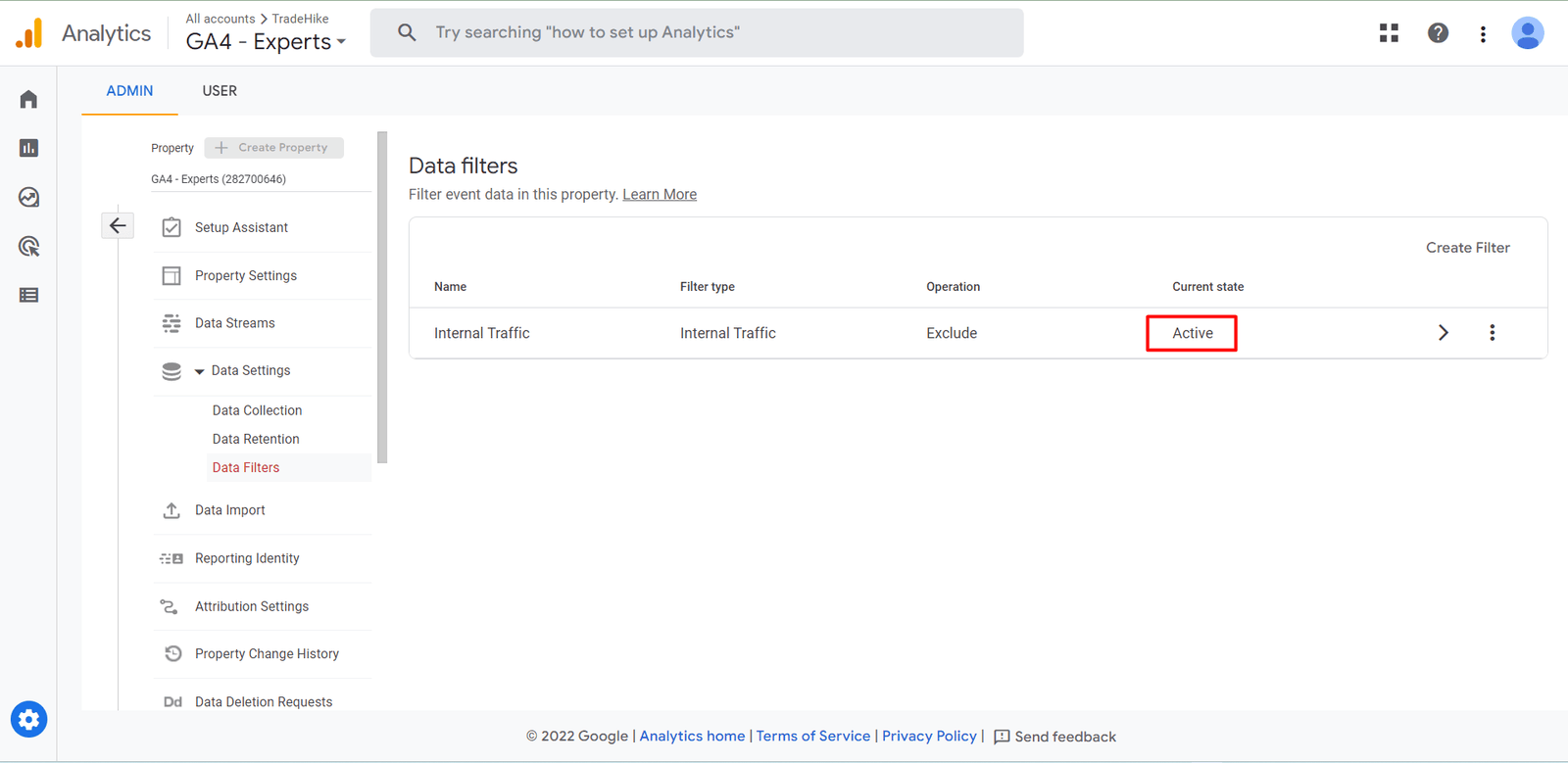Click the Data Streams icon

click(x=171, y=323)
